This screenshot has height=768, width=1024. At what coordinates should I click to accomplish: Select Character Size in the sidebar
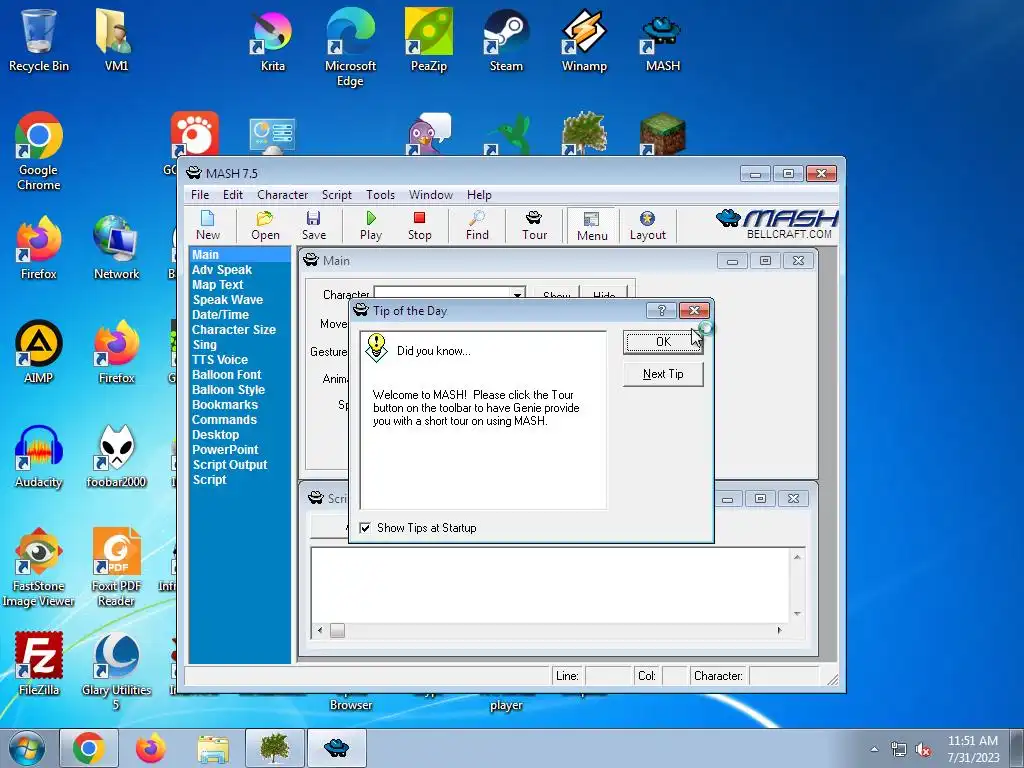[234, 330]
